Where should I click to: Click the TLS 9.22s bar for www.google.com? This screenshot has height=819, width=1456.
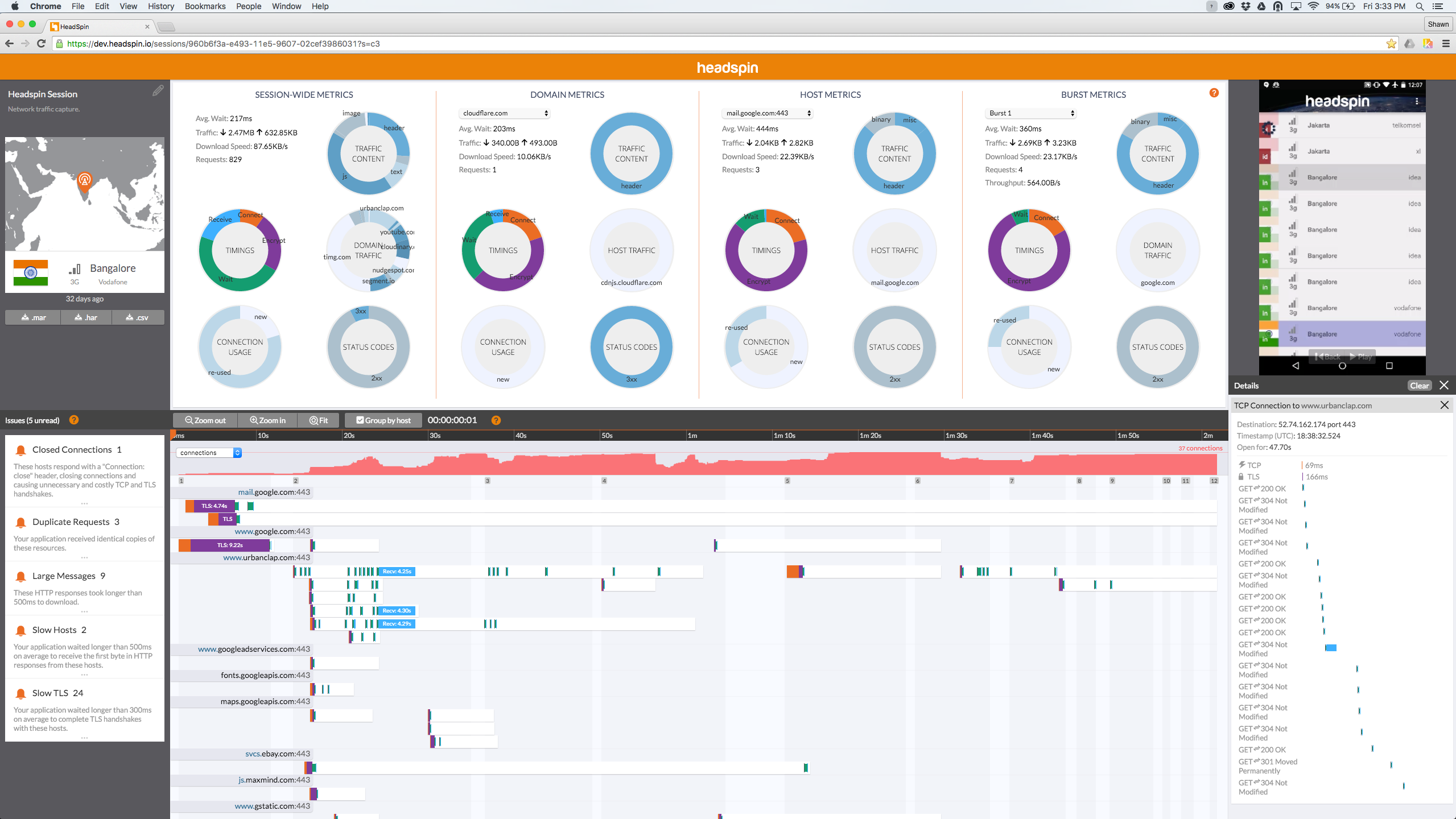pos(230,545)
